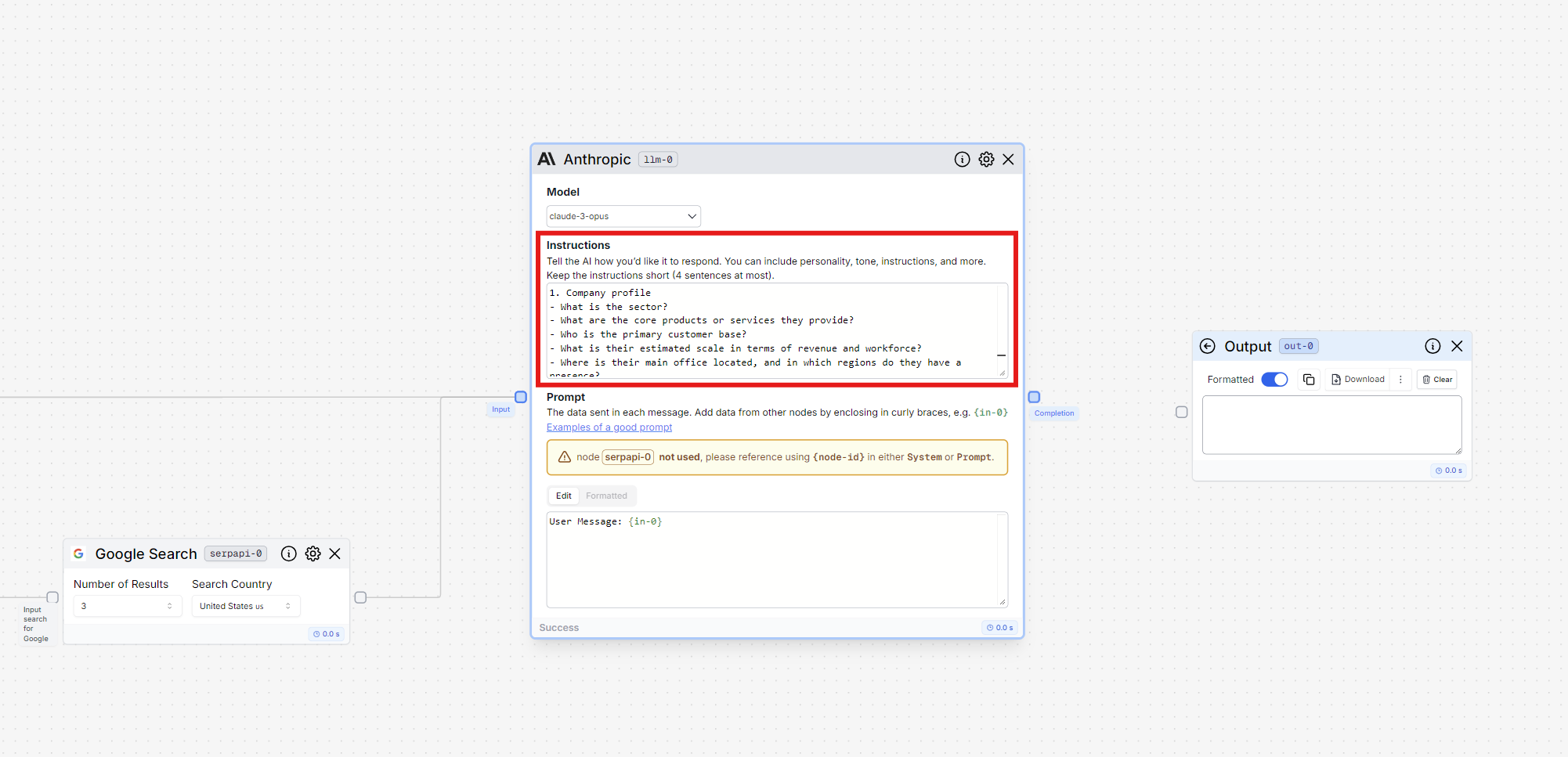Click the Prompt text area with User Message
This screenshot has width=1568, height=757.
(x=777, y=560)
